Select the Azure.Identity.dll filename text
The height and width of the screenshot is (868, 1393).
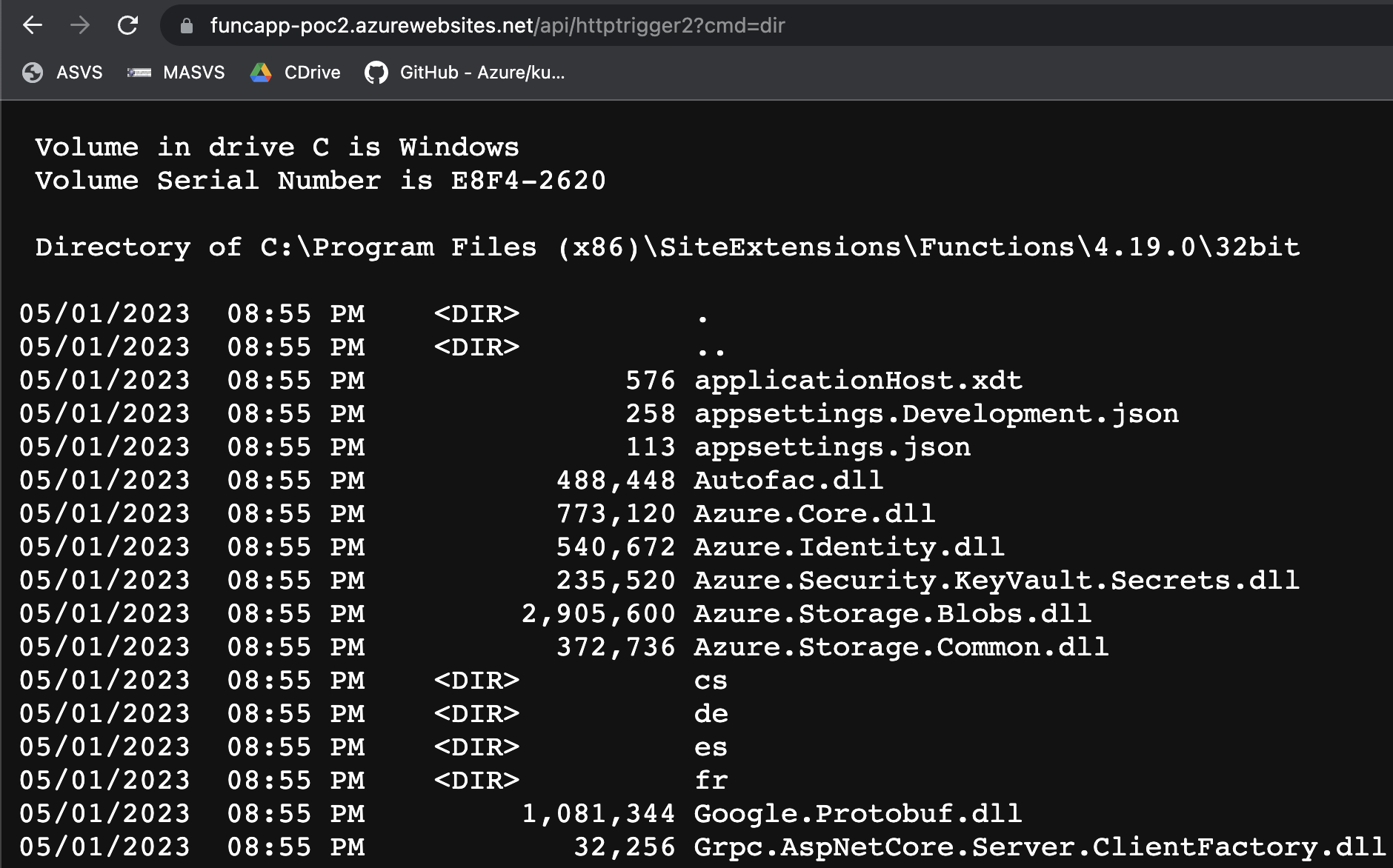point(848,547)
